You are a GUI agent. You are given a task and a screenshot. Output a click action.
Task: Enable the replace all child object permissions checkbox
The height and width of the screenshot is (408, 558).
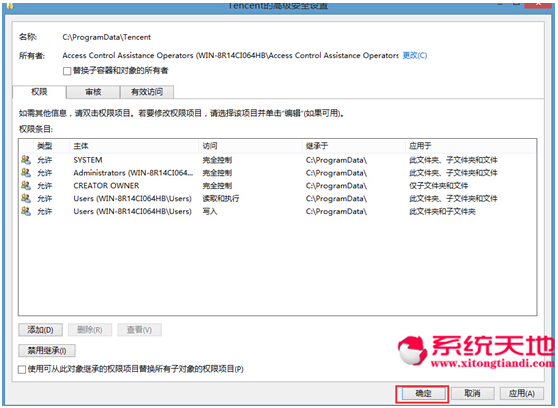pos(22,370)
